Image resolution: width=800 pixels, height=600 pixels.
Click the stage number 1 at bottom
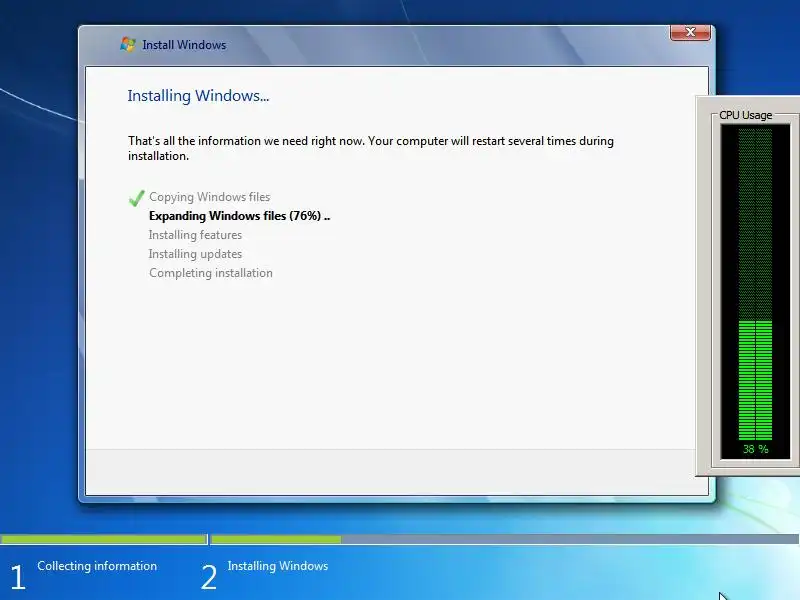coord(18,578)
